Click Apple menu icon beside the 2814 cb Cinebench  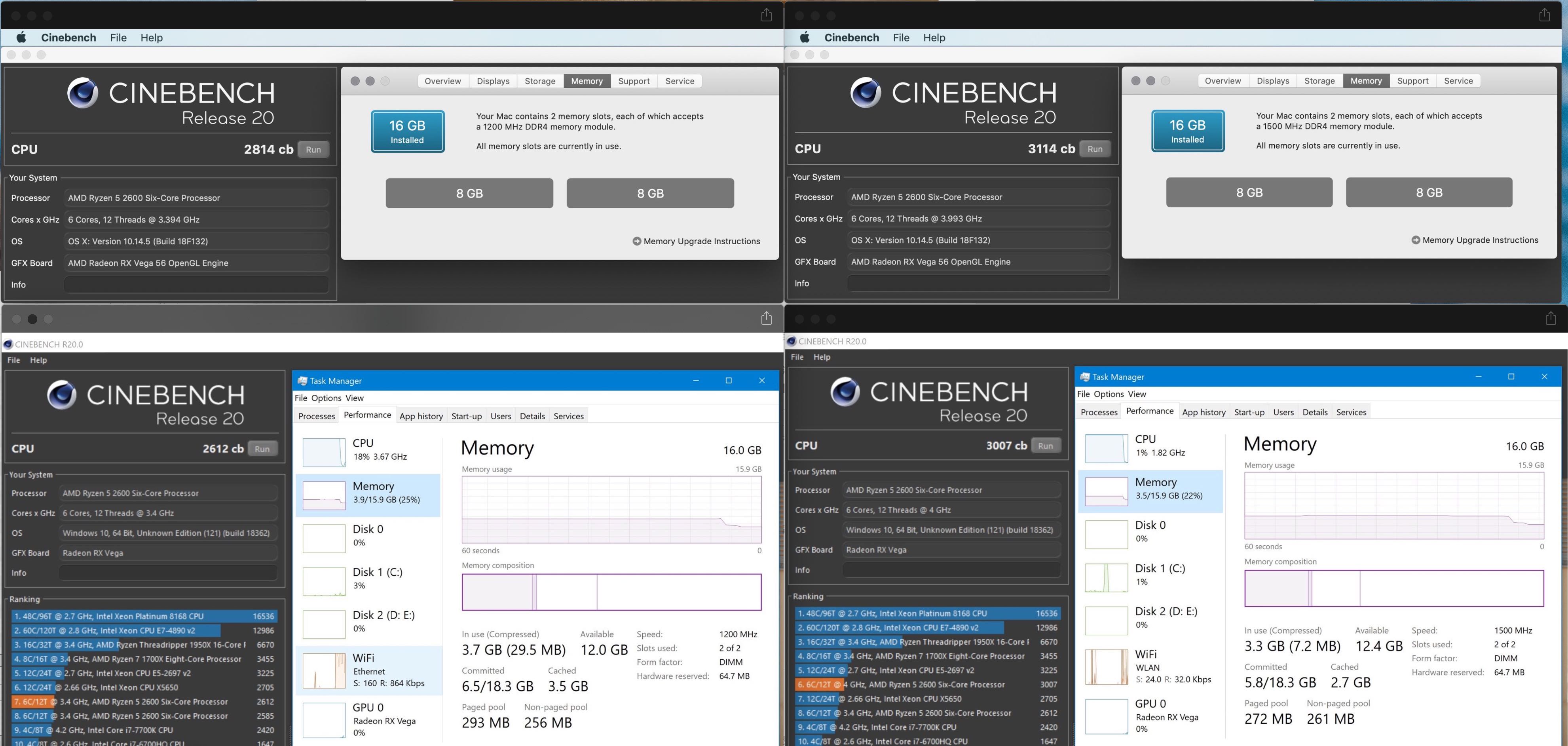pos(21,38)
